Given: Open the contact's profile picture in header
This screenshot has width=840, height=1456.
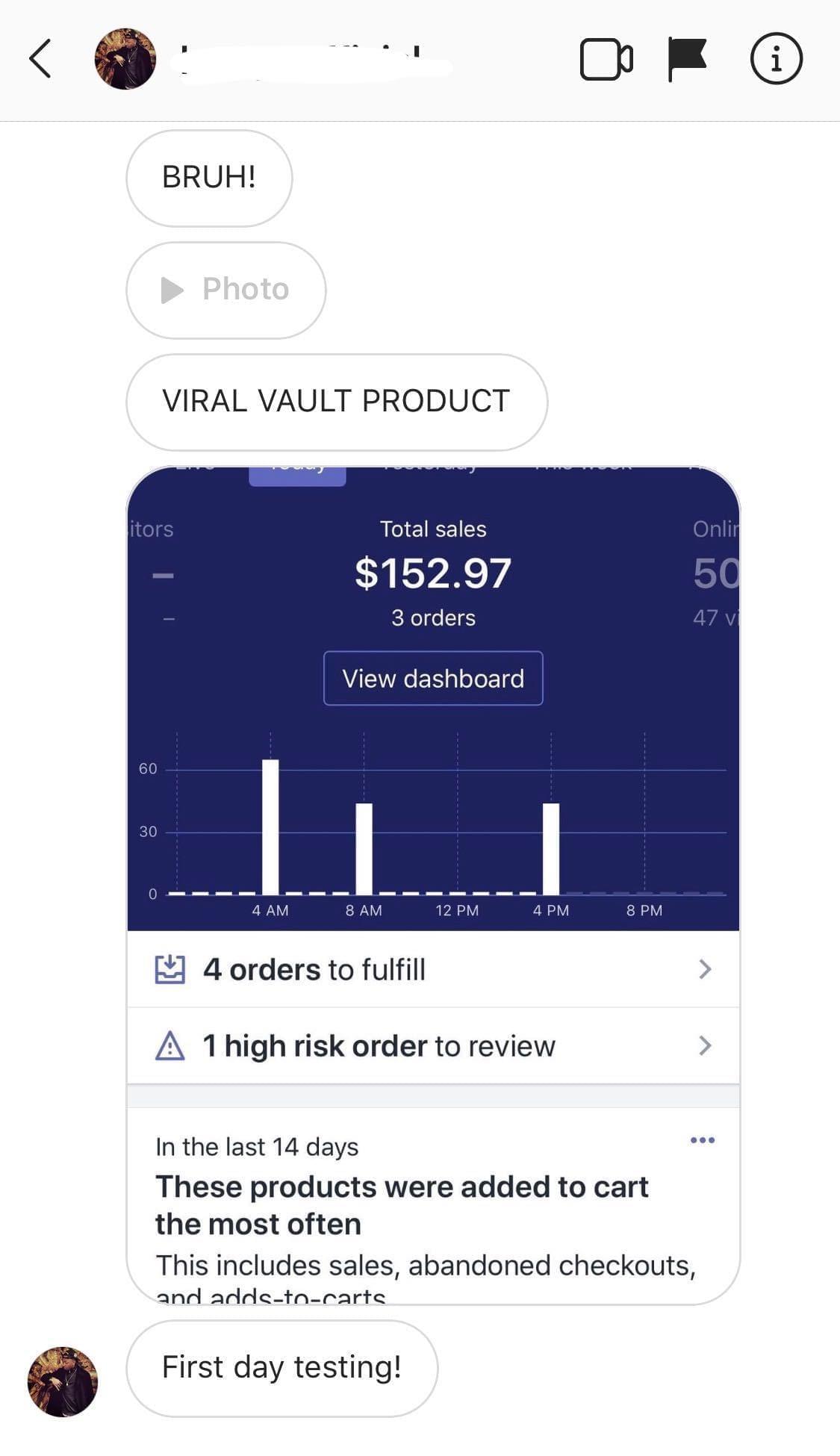Looking at the screenshot, I should [x=125, y=59].
